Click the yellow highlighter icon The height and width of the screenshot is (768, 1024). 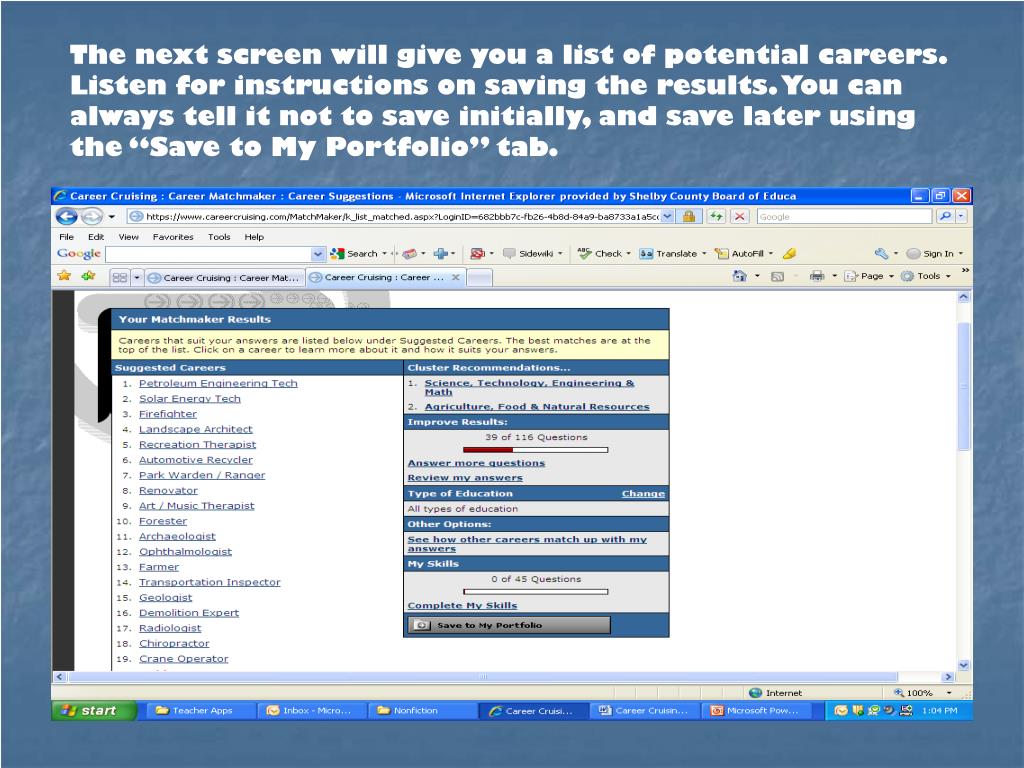[x=790, y=253]
